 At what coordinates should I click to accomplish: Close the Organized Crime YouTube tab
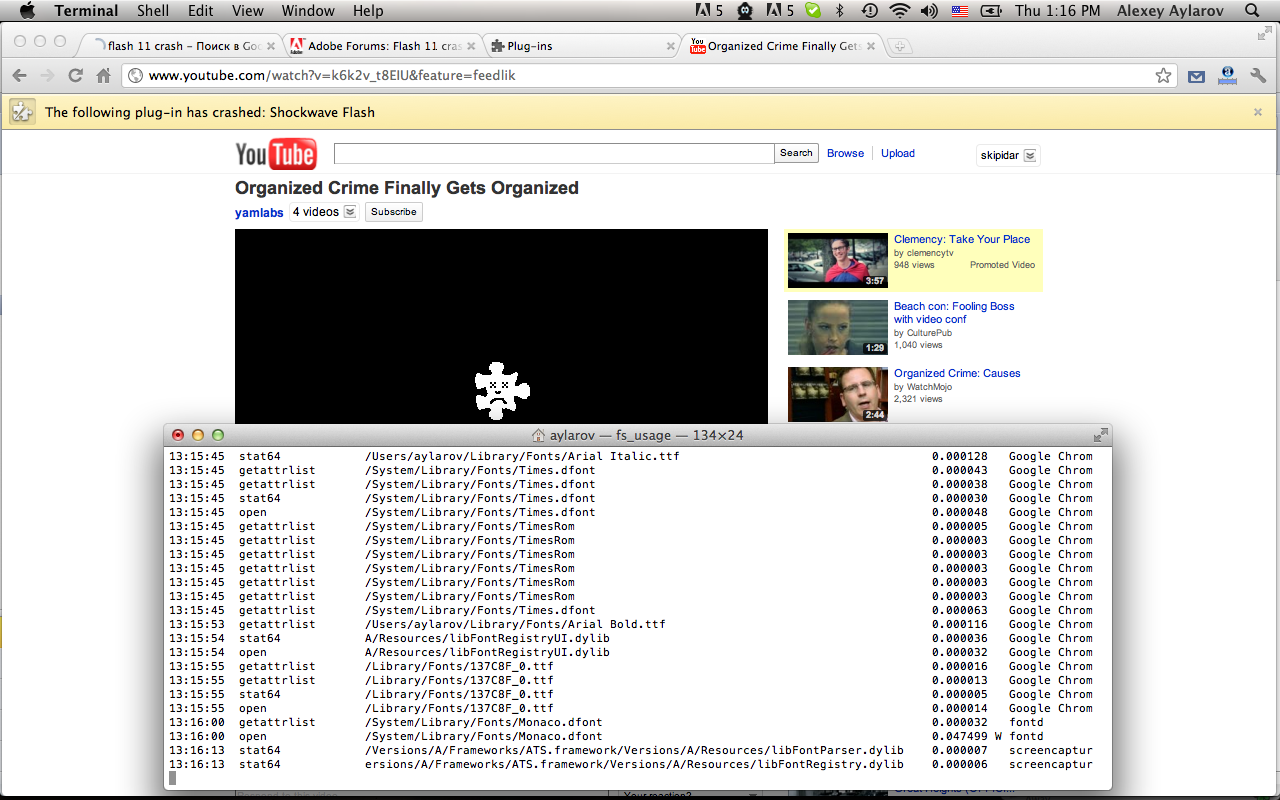(x=871, y=46)
